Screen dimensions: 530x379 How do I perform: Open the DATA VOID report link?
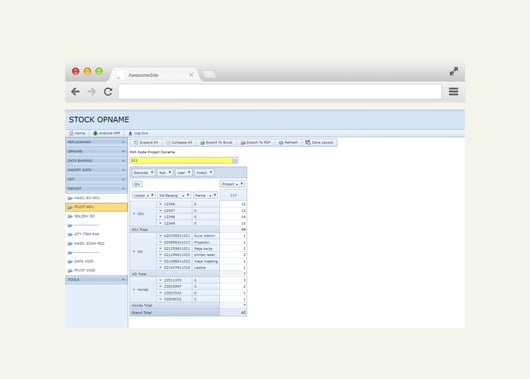(83, 261)
